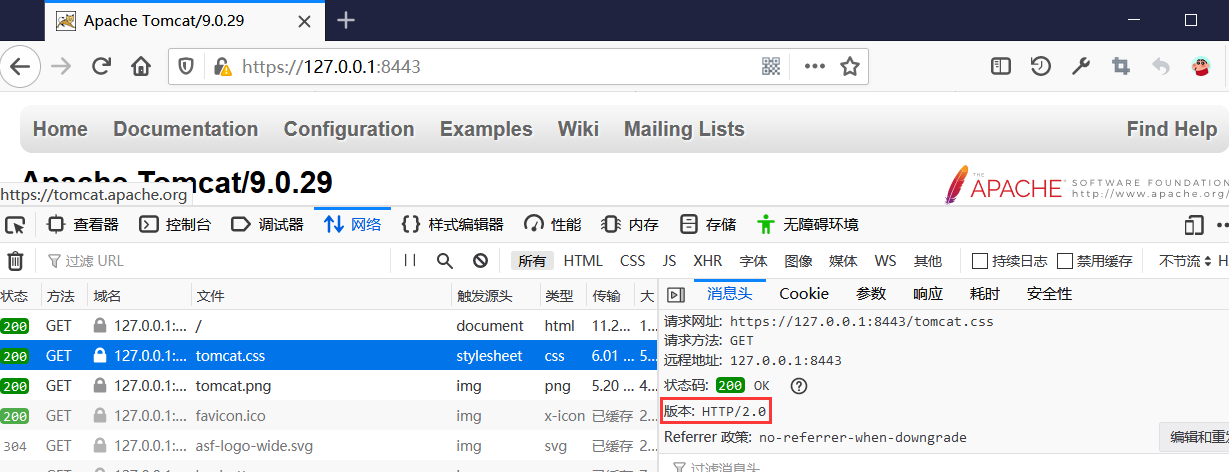Filter requests by 媒体
The width and height of the screenshot is (1229, 472).
click(843, 261)
